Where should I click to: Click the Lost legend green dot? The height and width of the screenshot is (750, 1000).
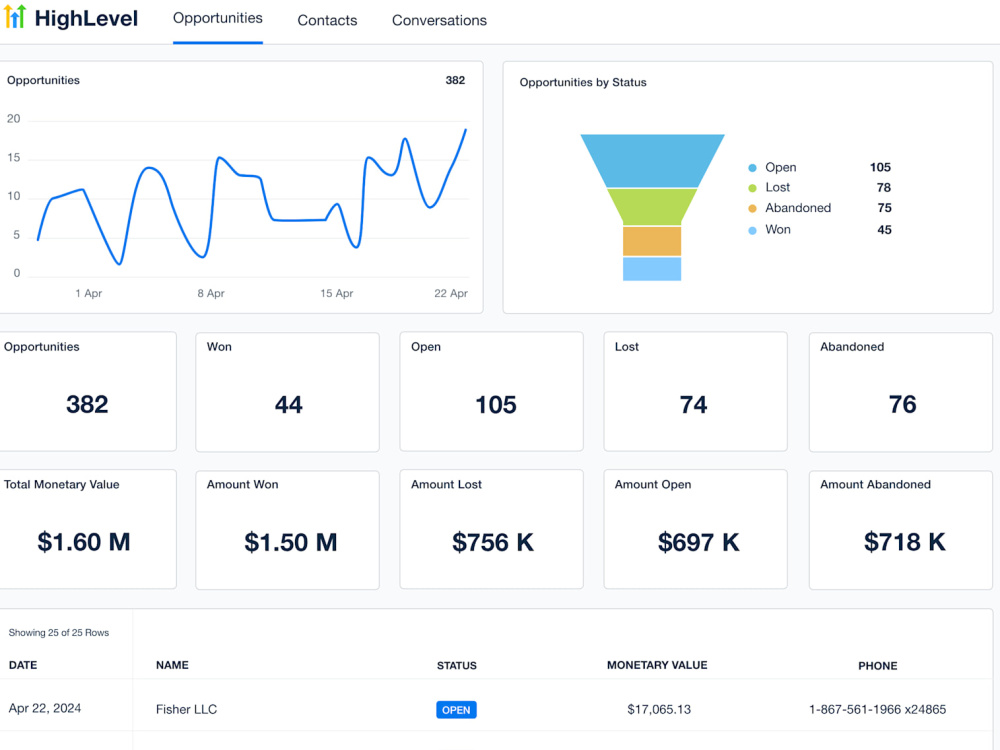point(753,188)
